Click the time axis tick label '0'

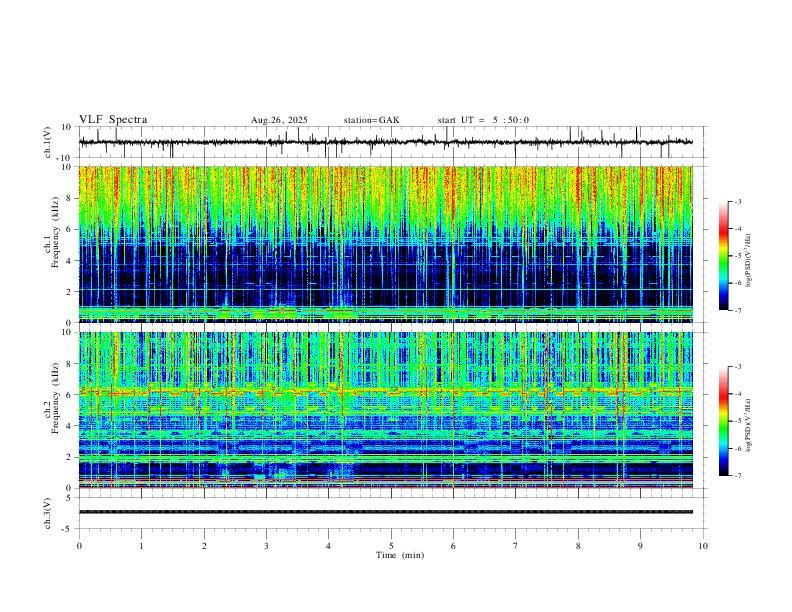pyautogui.click(x=79, y=546)
